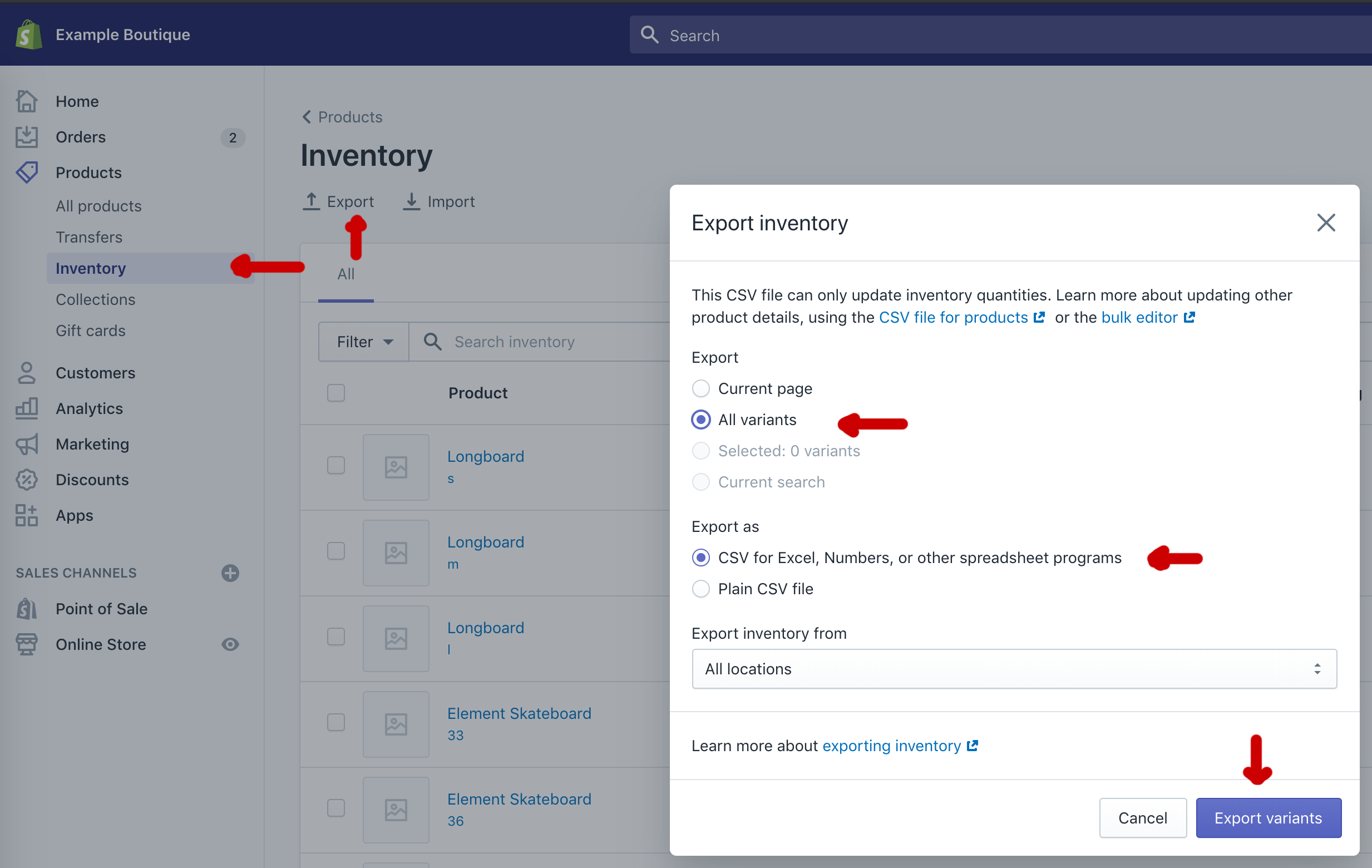Click the Export variants button

click(x=1269, y=818)
